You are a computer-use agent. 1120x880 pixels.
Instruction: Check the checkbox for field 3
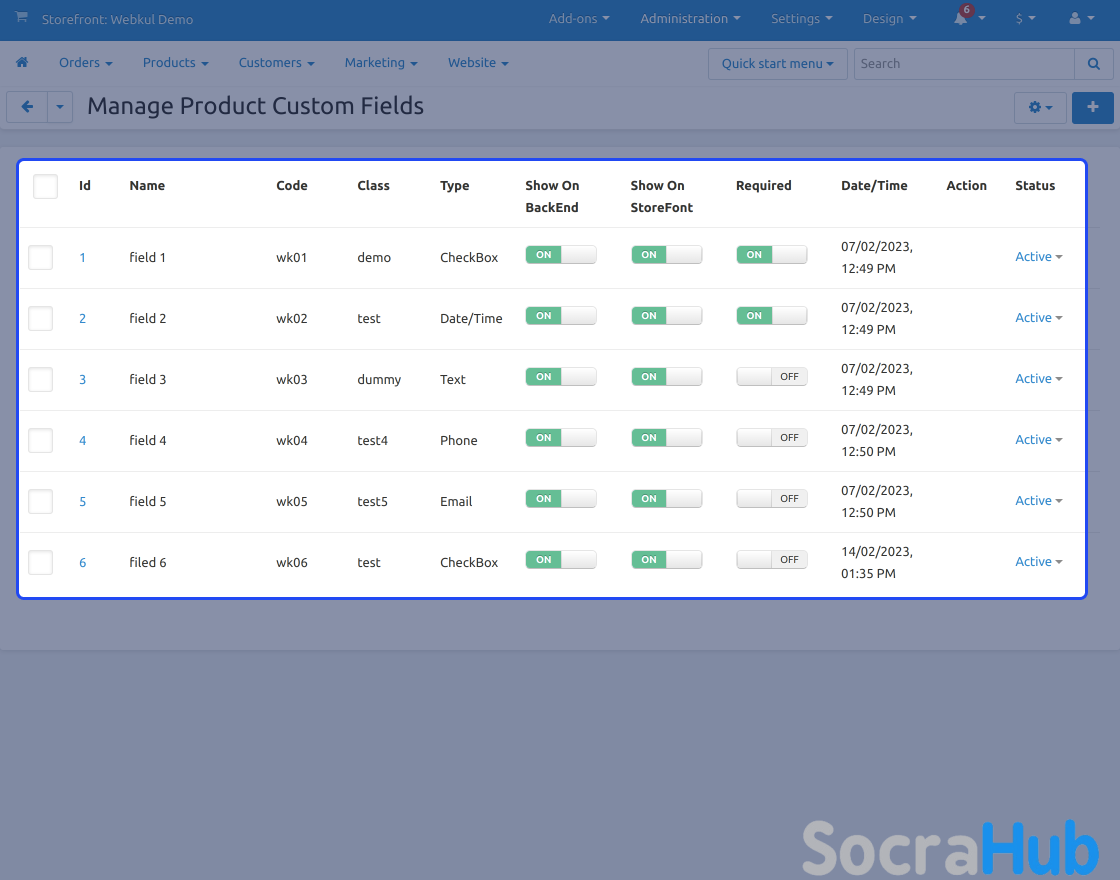tap(41, 379)
